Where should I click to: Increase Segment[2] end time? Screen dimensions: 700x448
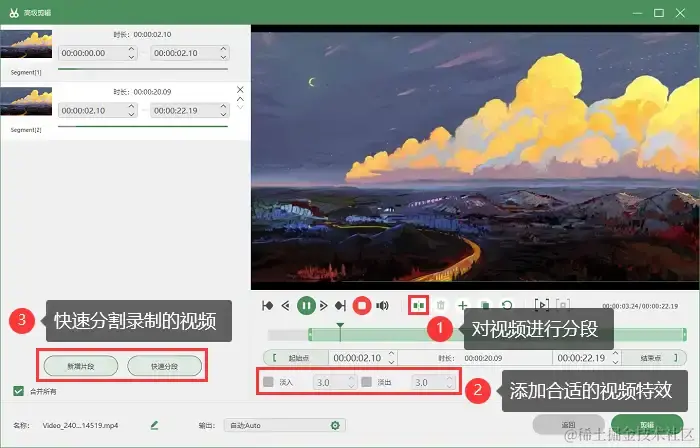(x=223, y=107)
